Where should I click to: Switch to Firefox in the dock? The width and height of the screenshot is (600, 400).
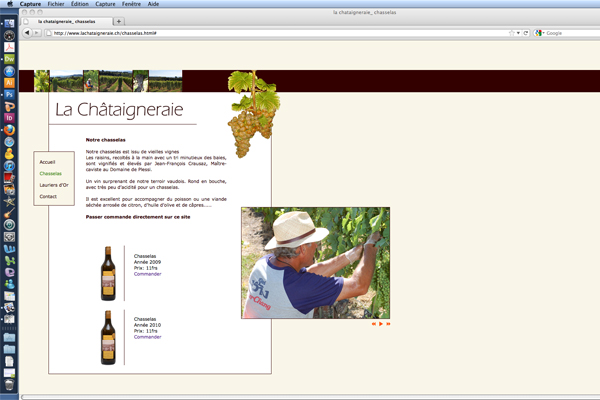click(x=9, y=130)
